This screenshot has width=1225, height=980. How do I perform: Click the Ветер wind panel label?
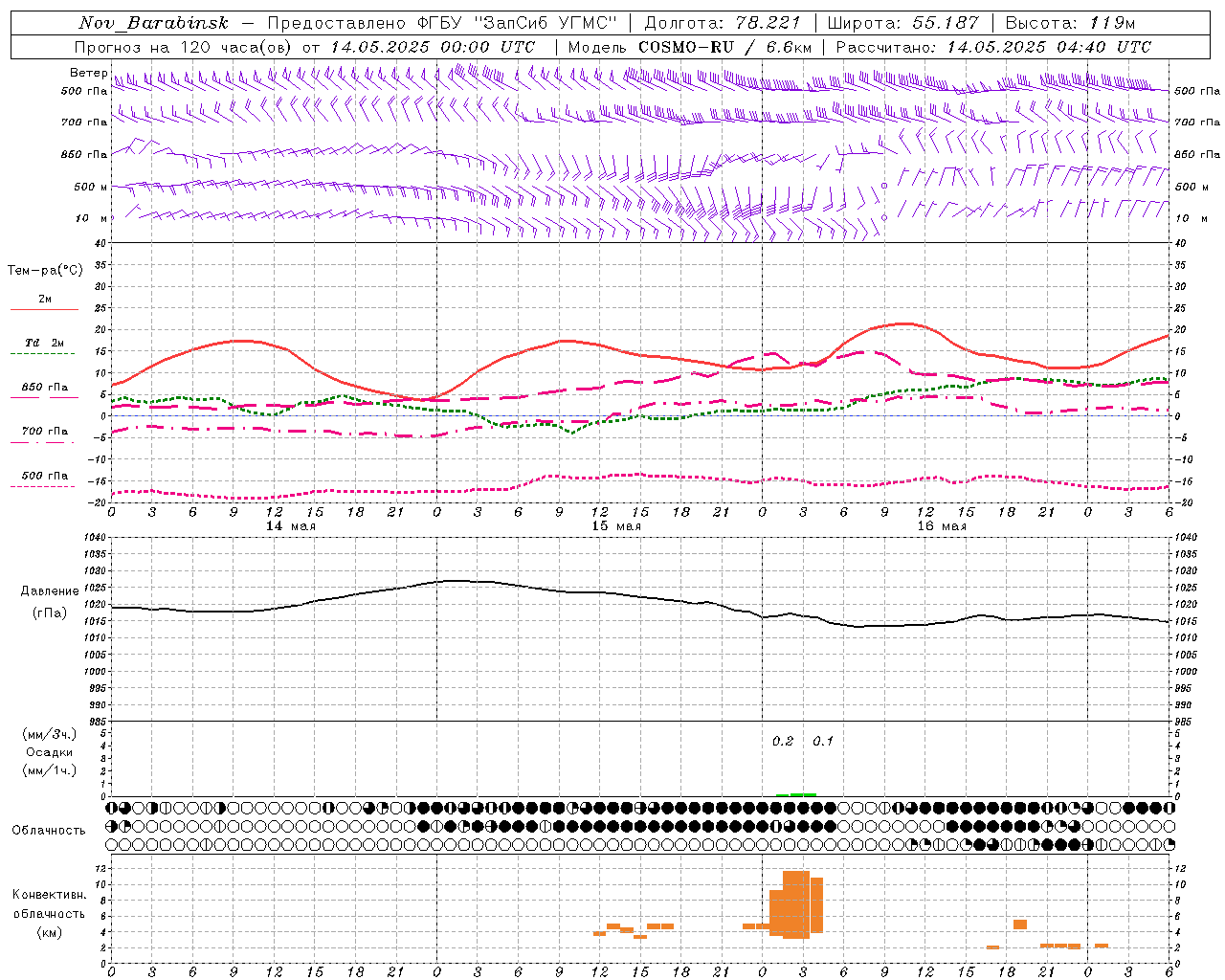pyautogui.click(x=88, y=73)
